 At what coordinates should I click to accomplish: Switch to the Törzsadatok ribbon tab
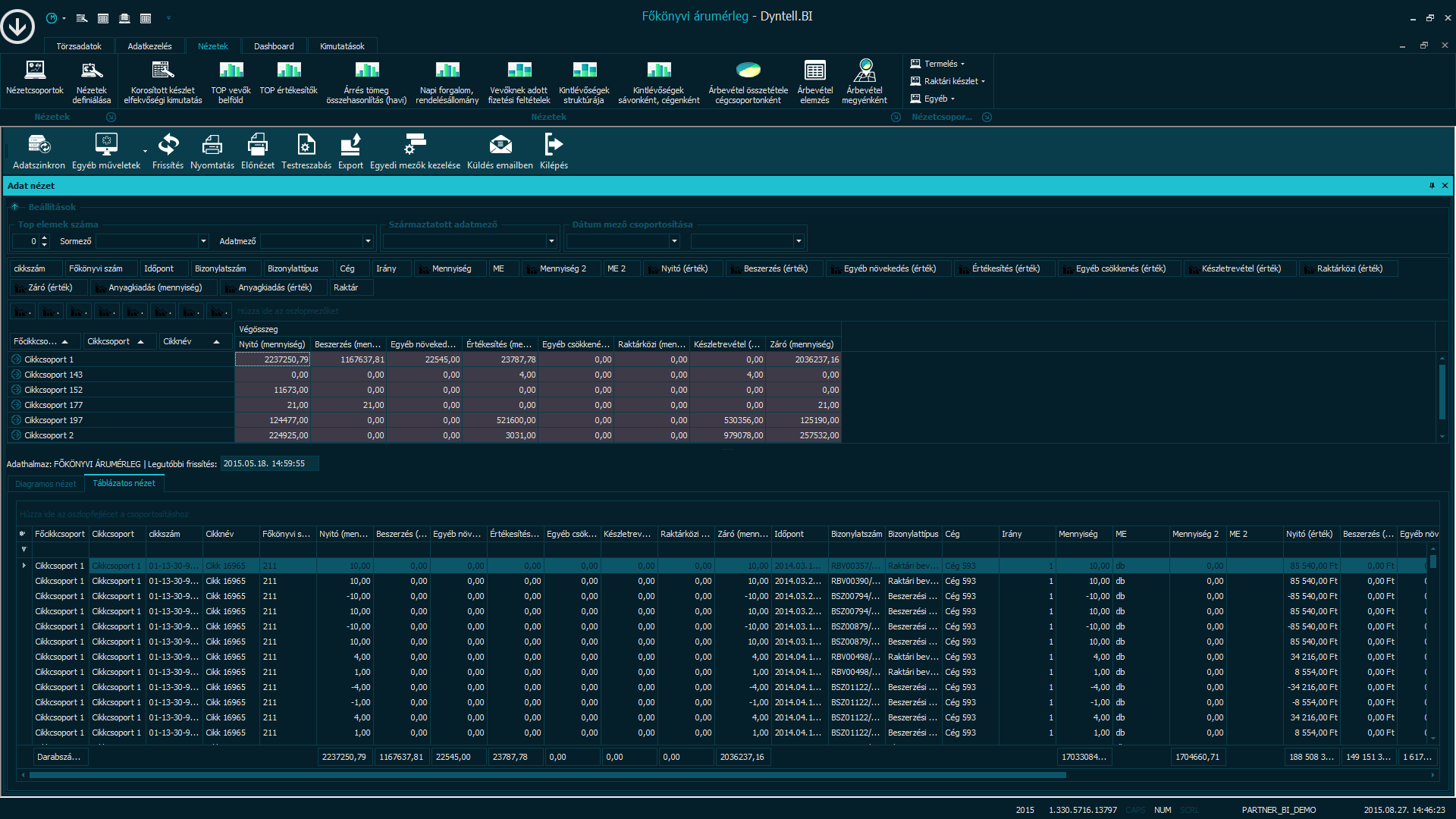[79, 46]
